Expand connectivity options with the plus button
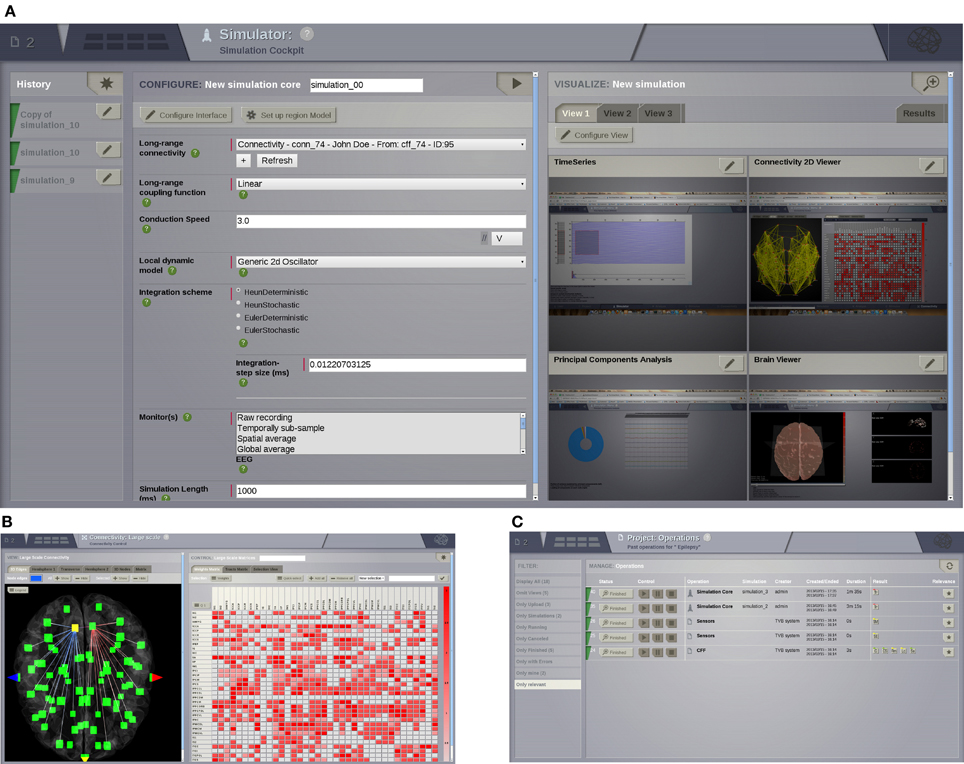The width and height of the screenshot is (964, 764). (243, 160)
